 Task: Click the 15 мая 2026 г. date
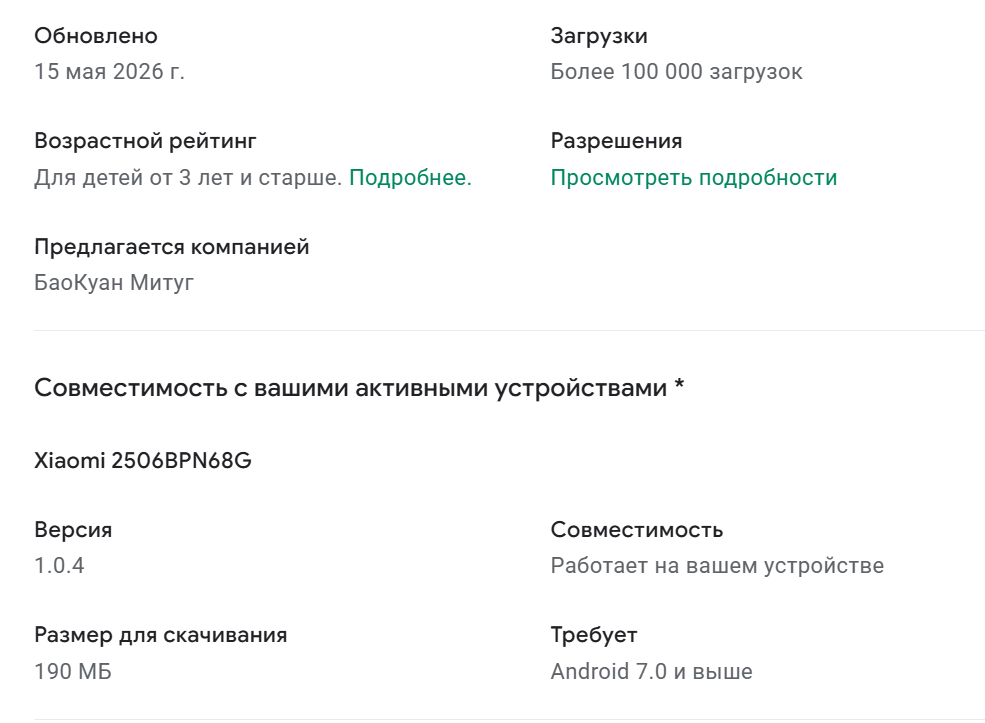(x=109, y=72)
